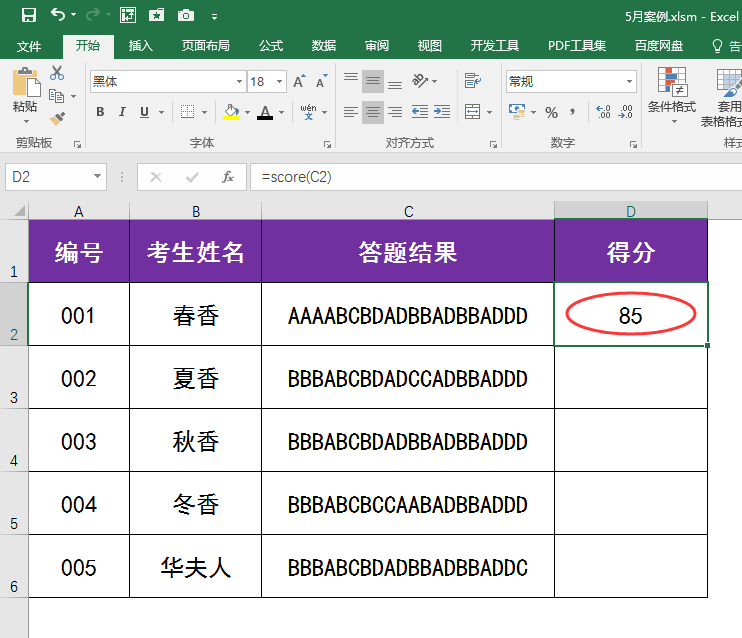
Task: Click the Merge and Center icon
Action: click(472, 112)
